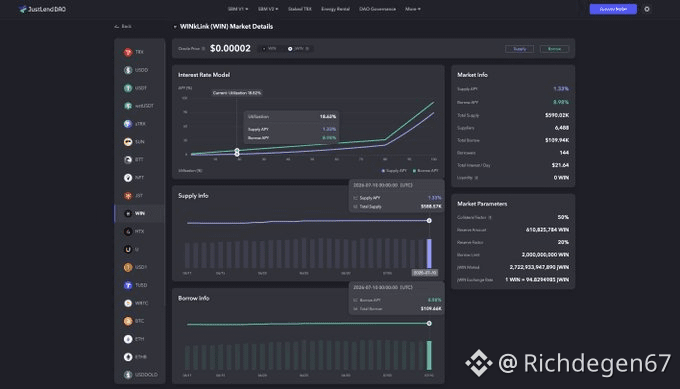Open DAO Governance menu item

coord(377,9)
